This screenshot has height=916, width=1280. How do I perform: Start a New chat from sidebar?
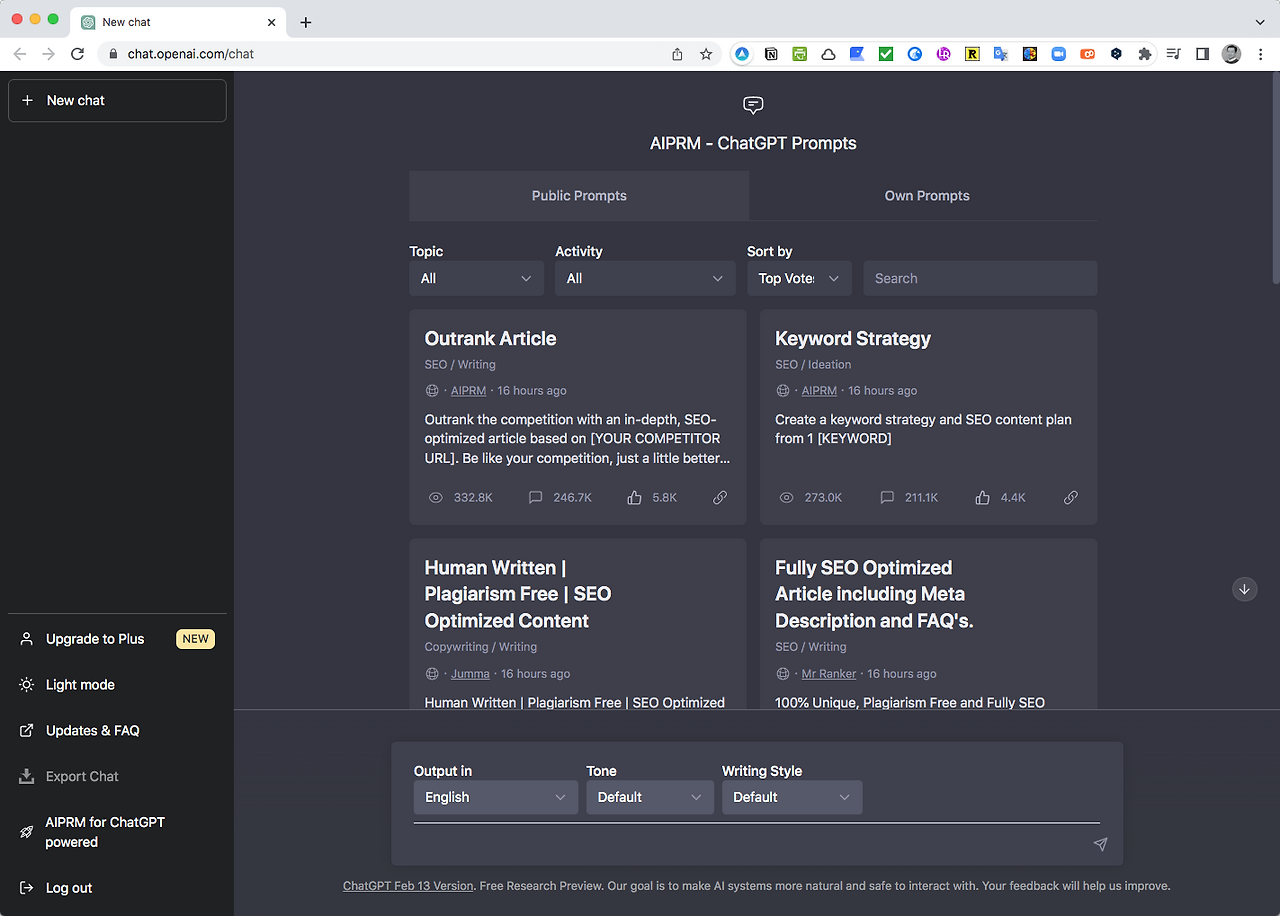point(117,101)
